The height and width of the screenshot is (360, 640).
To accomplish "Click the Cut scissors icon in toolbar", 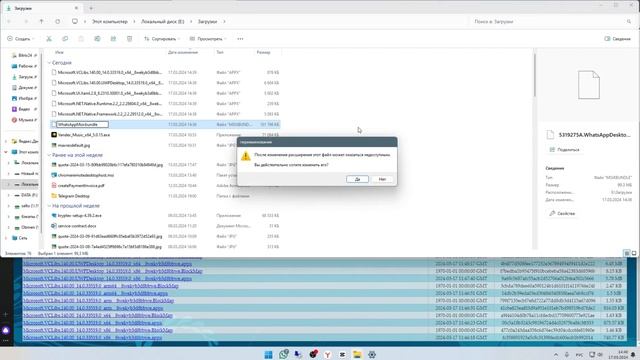I will 49,39.
